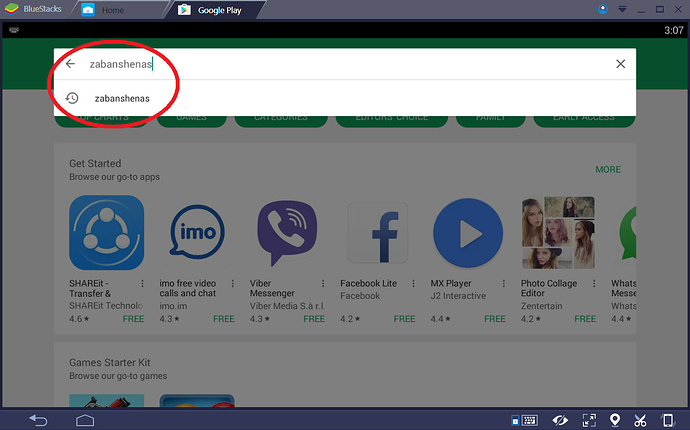690x430 pixels.
Task: Open the WhatsApp app icon
Action: tap(627, 232)
